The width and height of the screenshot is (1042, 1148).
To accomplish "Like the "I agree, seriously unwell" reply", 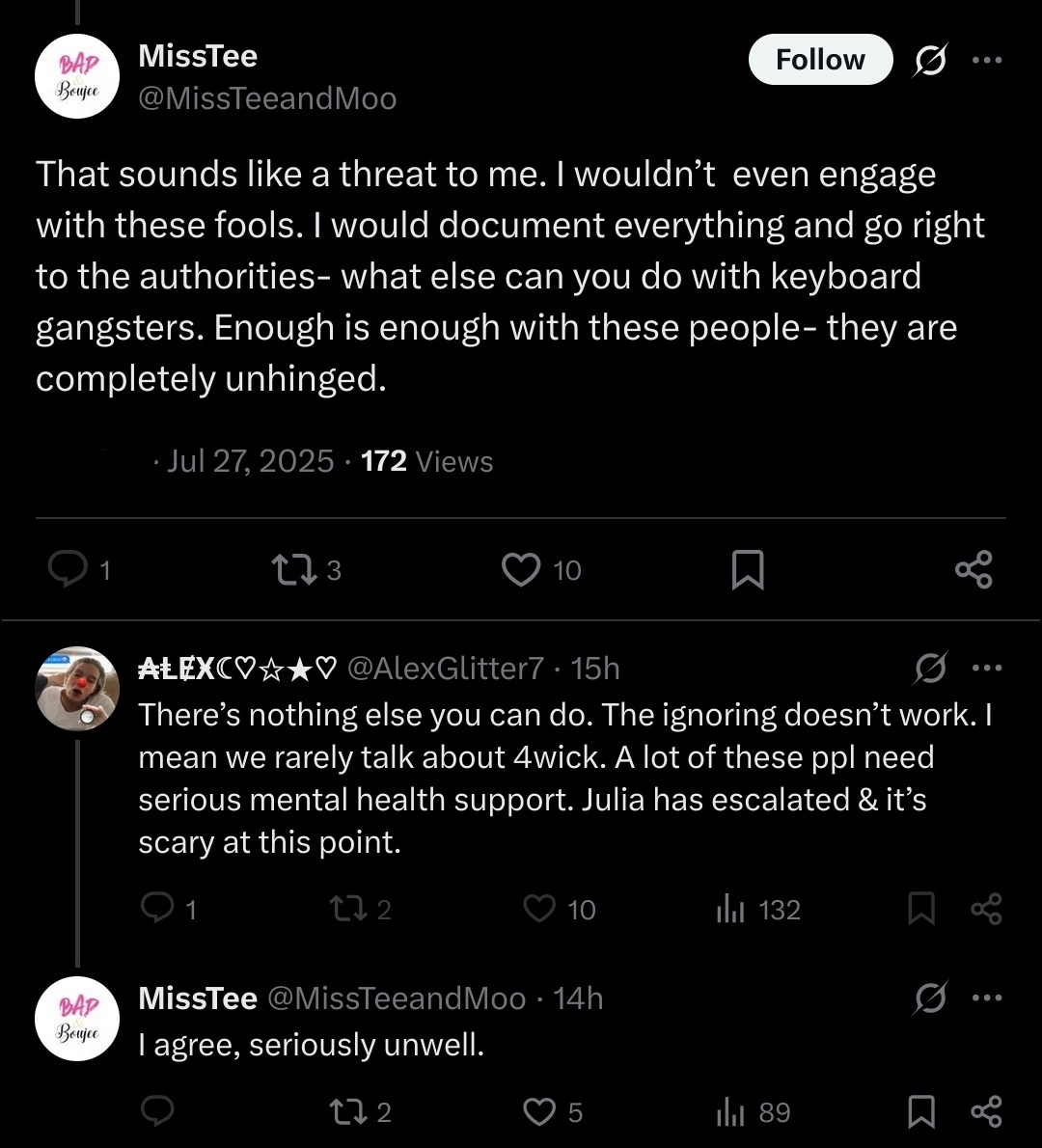I will pyautogui.click(x=537, y=1112).
